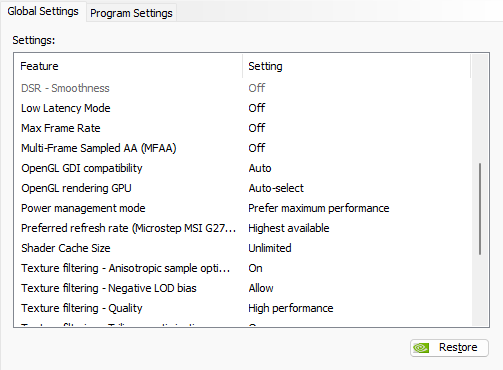Switch to the Global Settings tab

coord(43,11)
